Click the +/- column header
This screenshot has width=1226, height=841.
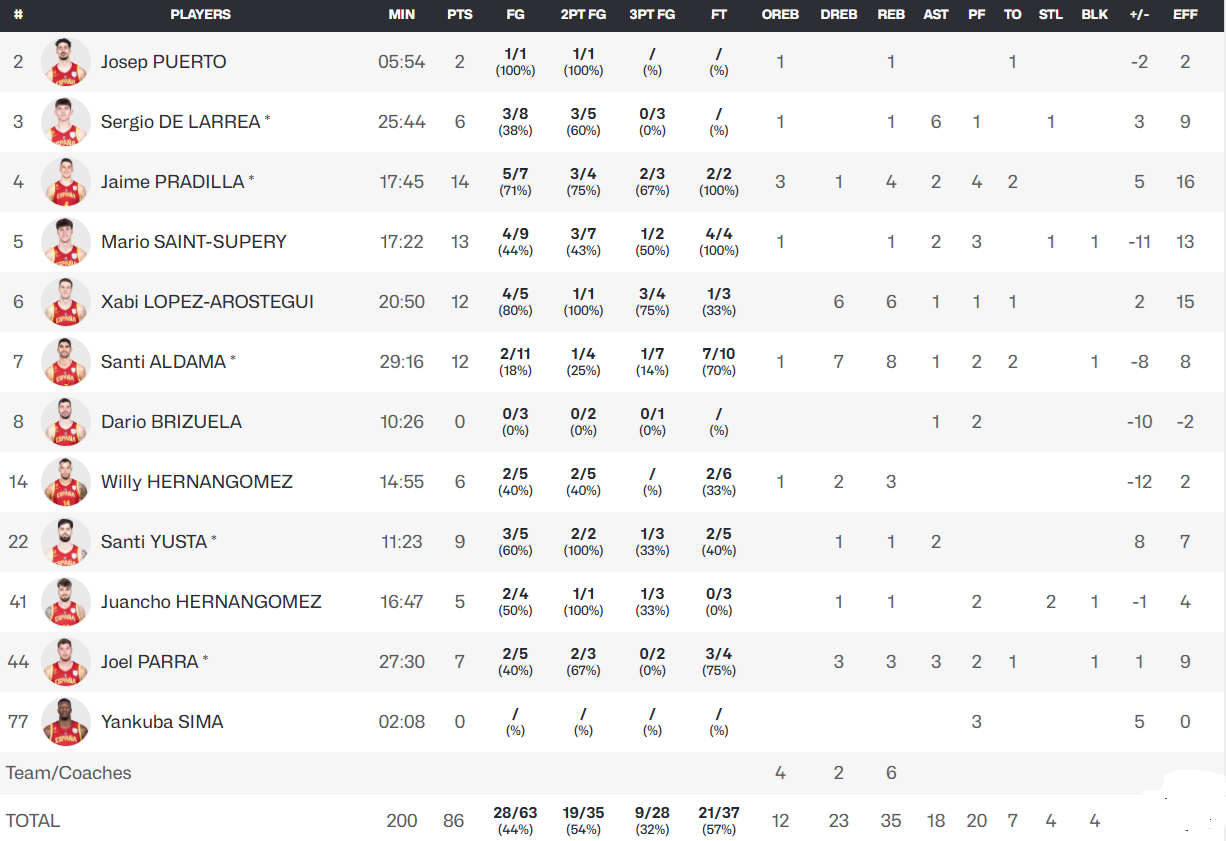(1139, 15)
